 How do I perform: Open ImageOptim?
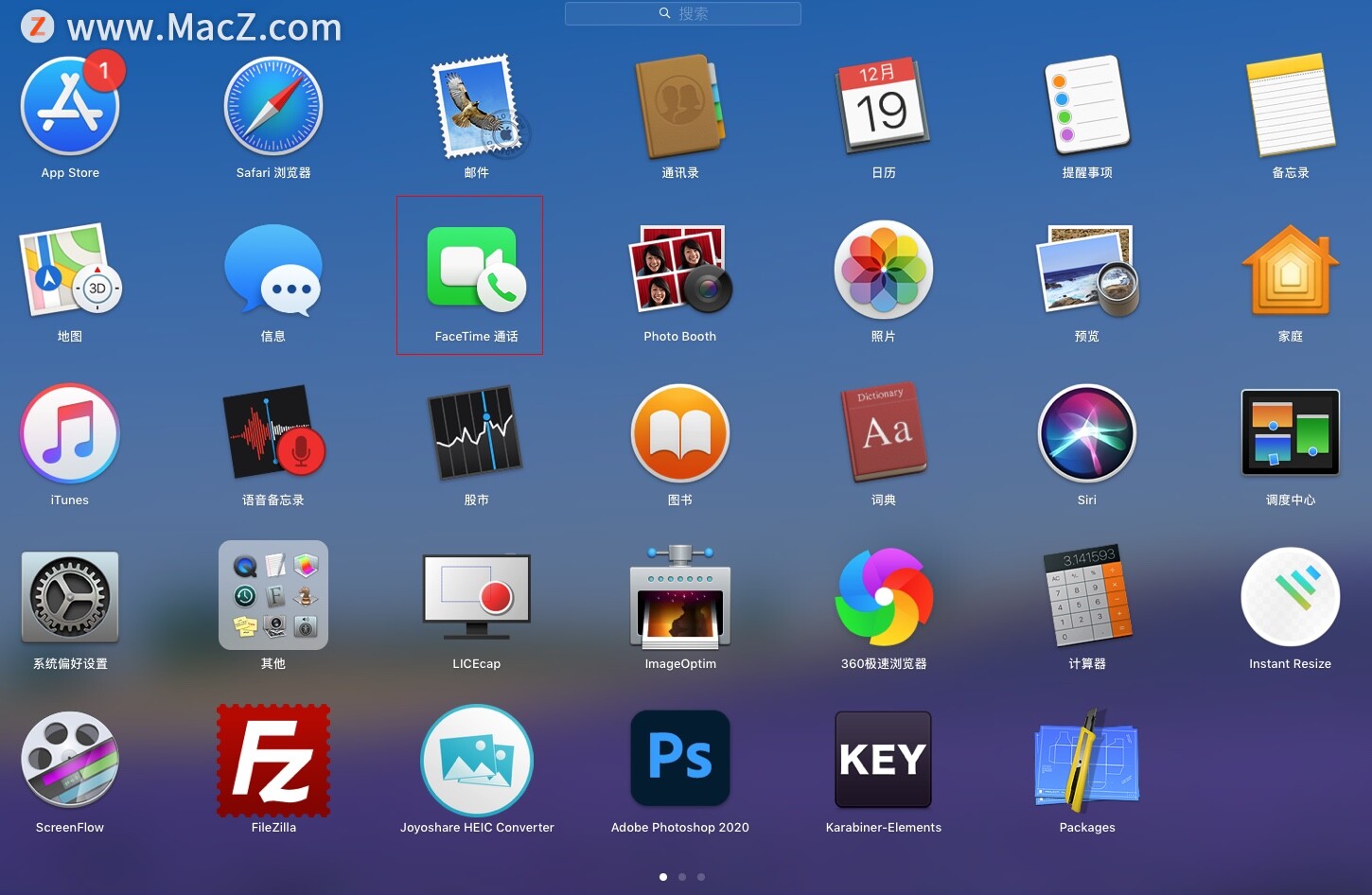(680, 597)
